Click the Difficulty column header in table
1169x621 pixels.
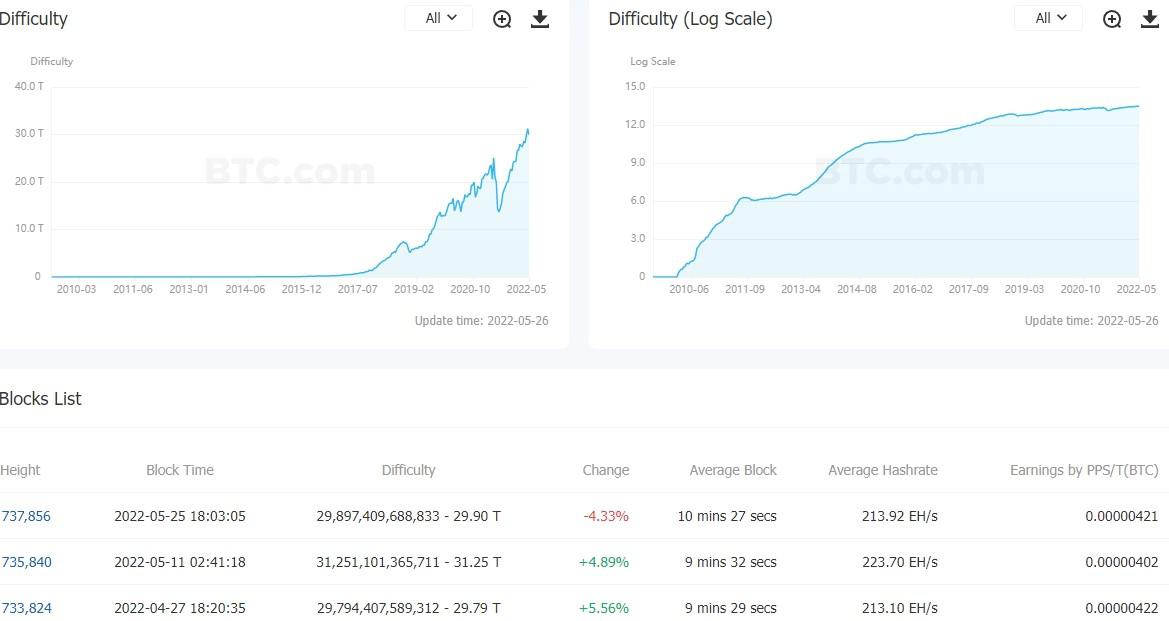click(408, 470)
